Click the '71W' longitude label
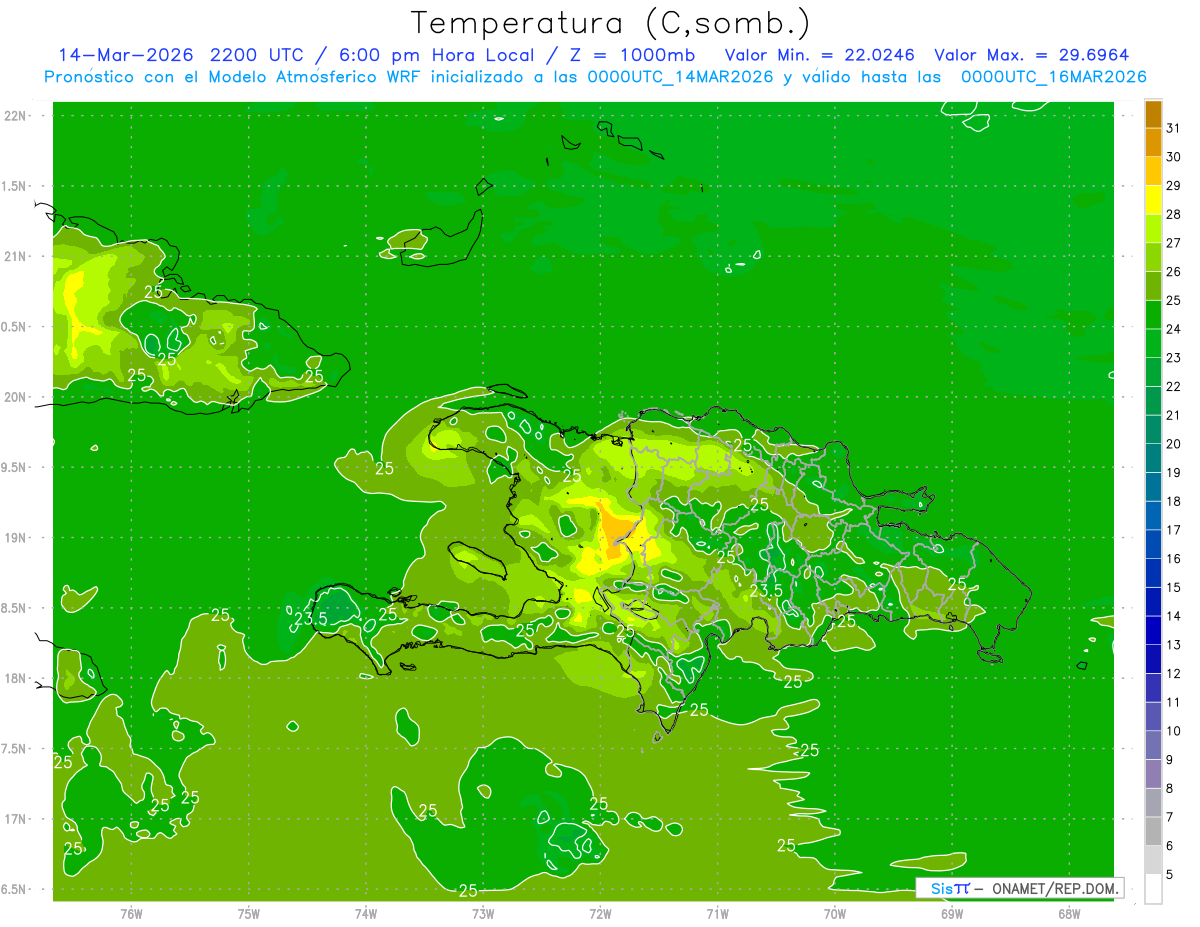The image size is (1200, 927). pyautogui.click(x=717, y=913)
